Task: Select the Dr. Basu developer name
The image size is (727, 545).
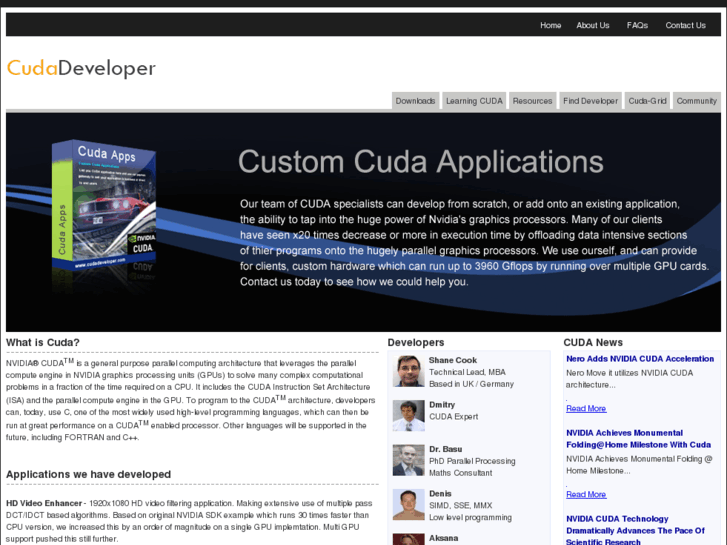Action: pyautogui.click(x=445, y=449)
